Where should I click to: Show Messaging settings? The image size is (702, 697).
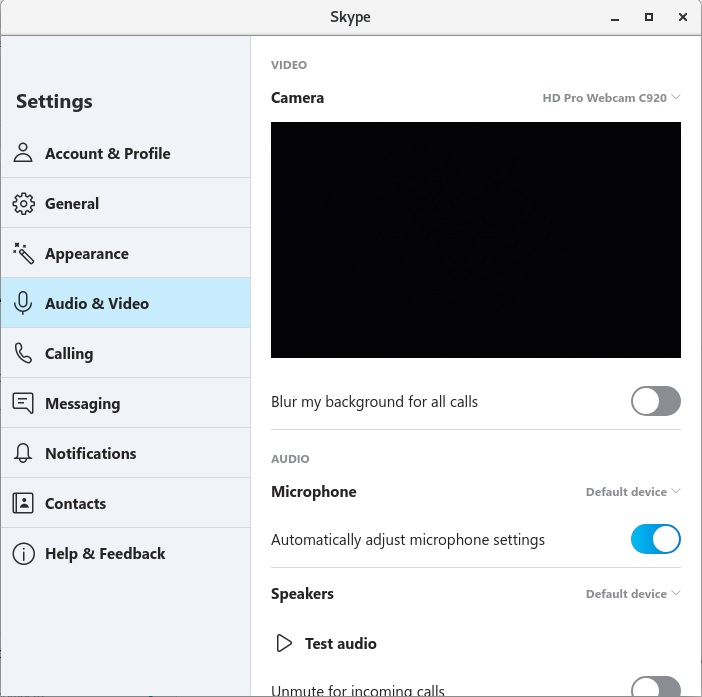coord(125,403)
